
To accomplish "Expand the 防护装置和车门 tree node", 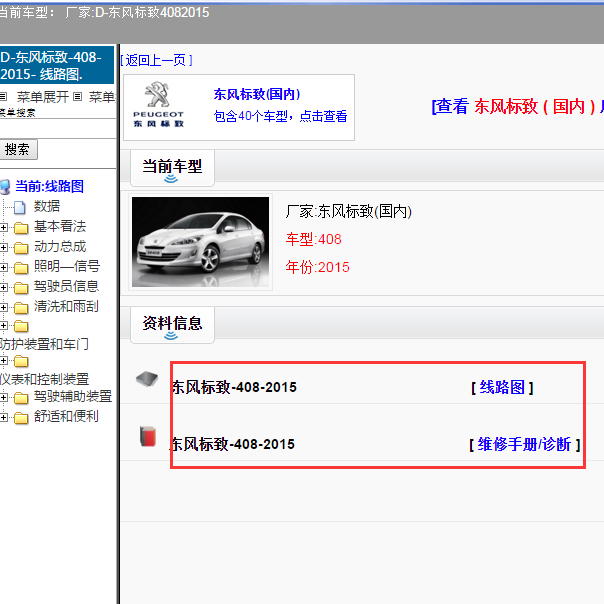I will click(3, 326).
